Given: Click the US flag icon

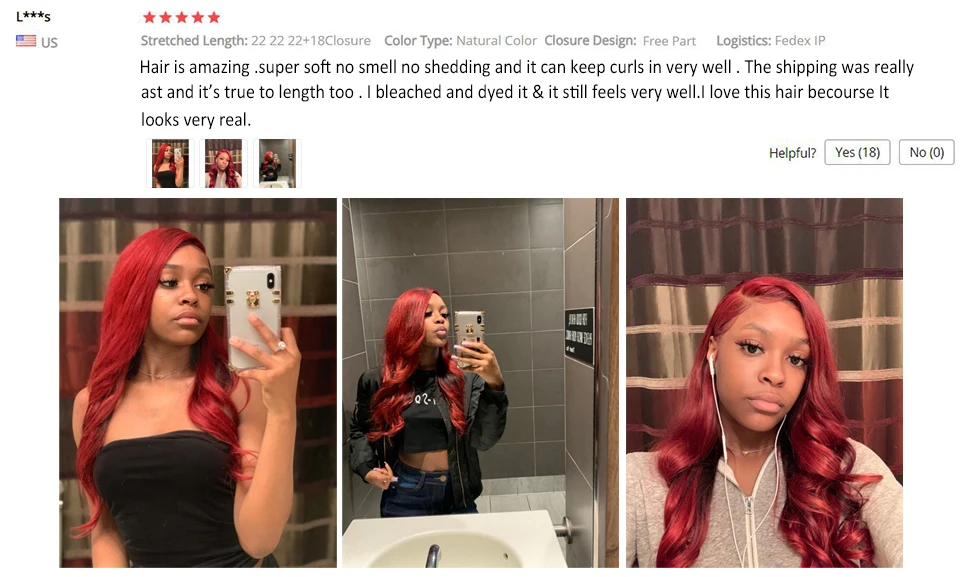Looking at the screenshot, I should (26, 41).
